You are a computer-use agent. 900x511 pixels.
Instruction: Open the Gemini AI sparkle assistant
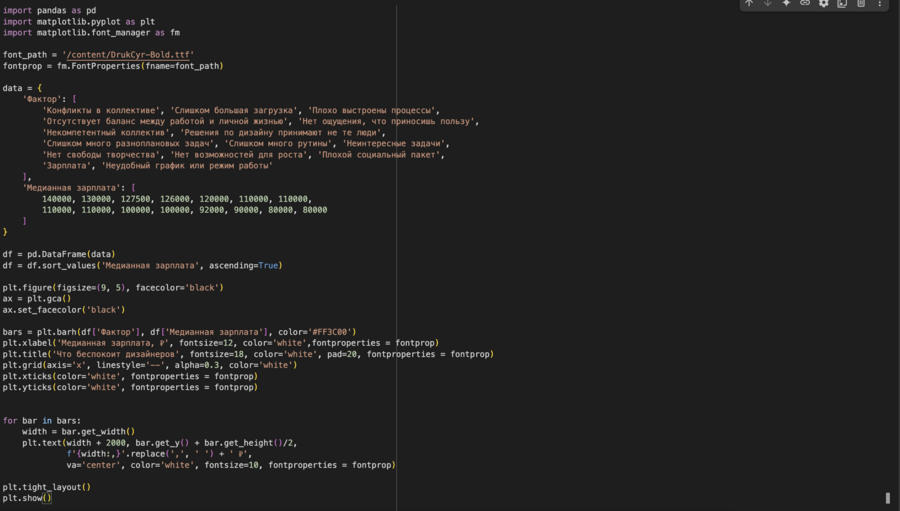[x=786, y=4]
